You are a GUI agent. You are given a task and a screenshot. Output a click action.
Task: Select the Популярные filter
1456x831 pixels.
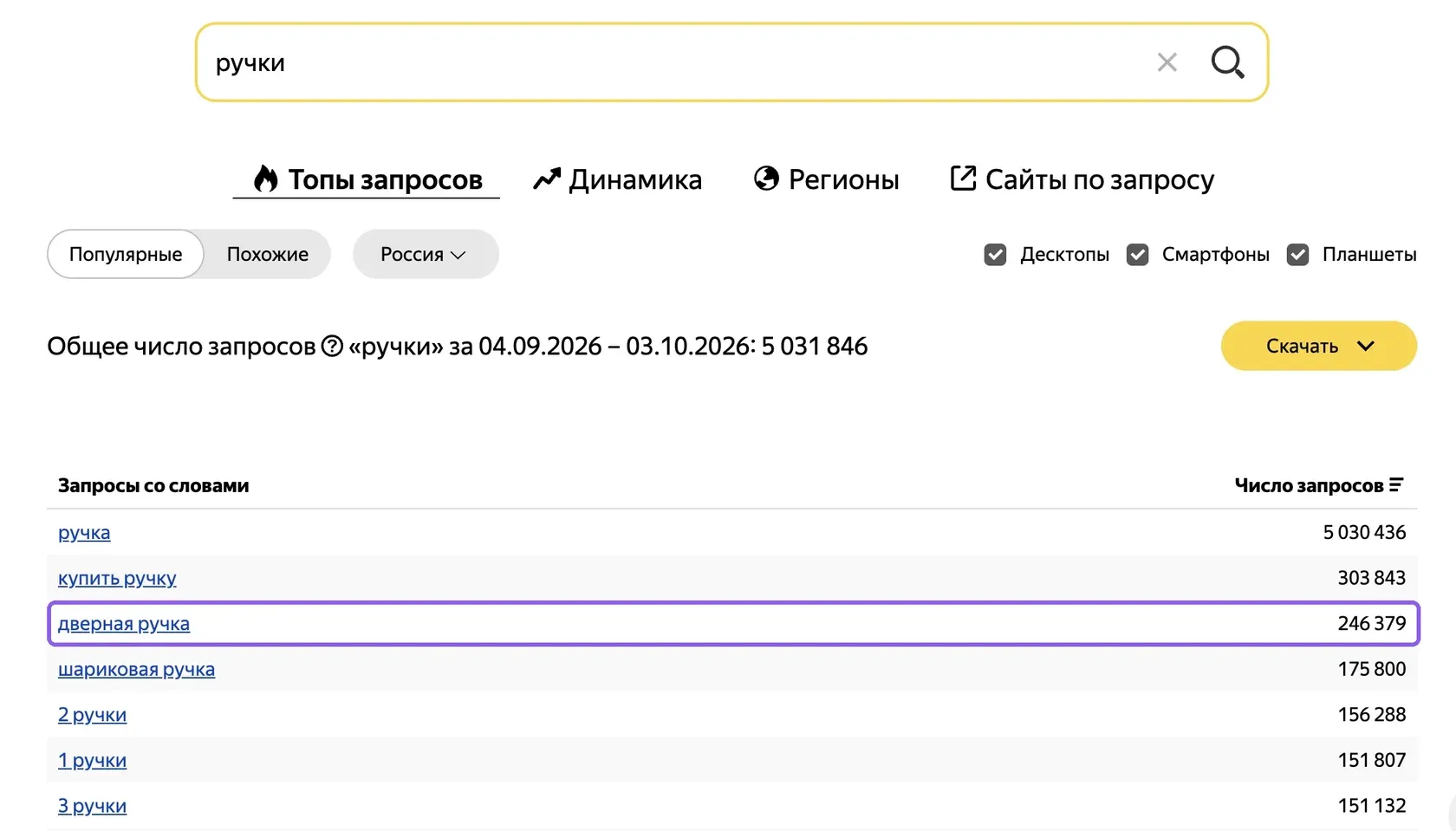click(126, 254)
